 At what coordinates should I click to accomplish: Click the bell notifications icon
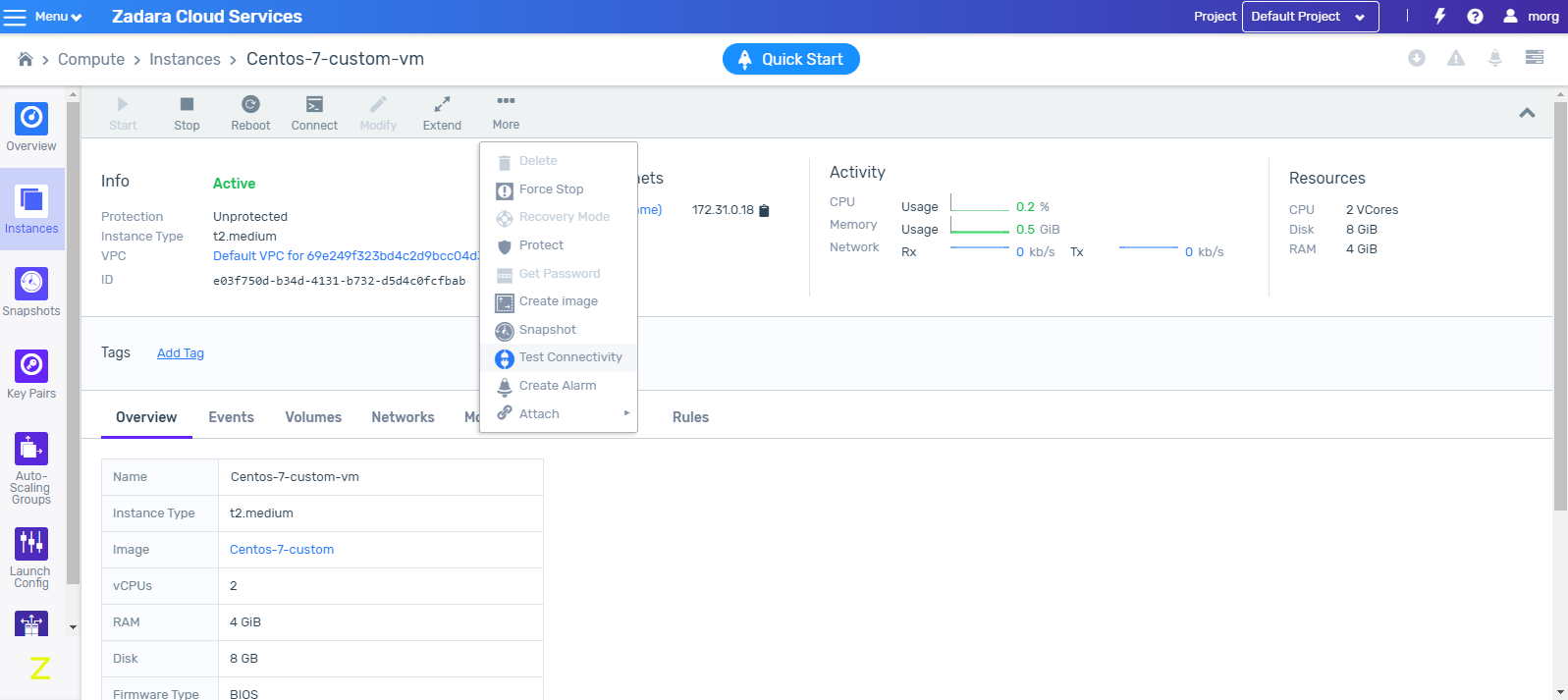click(x=1495, y=58)
